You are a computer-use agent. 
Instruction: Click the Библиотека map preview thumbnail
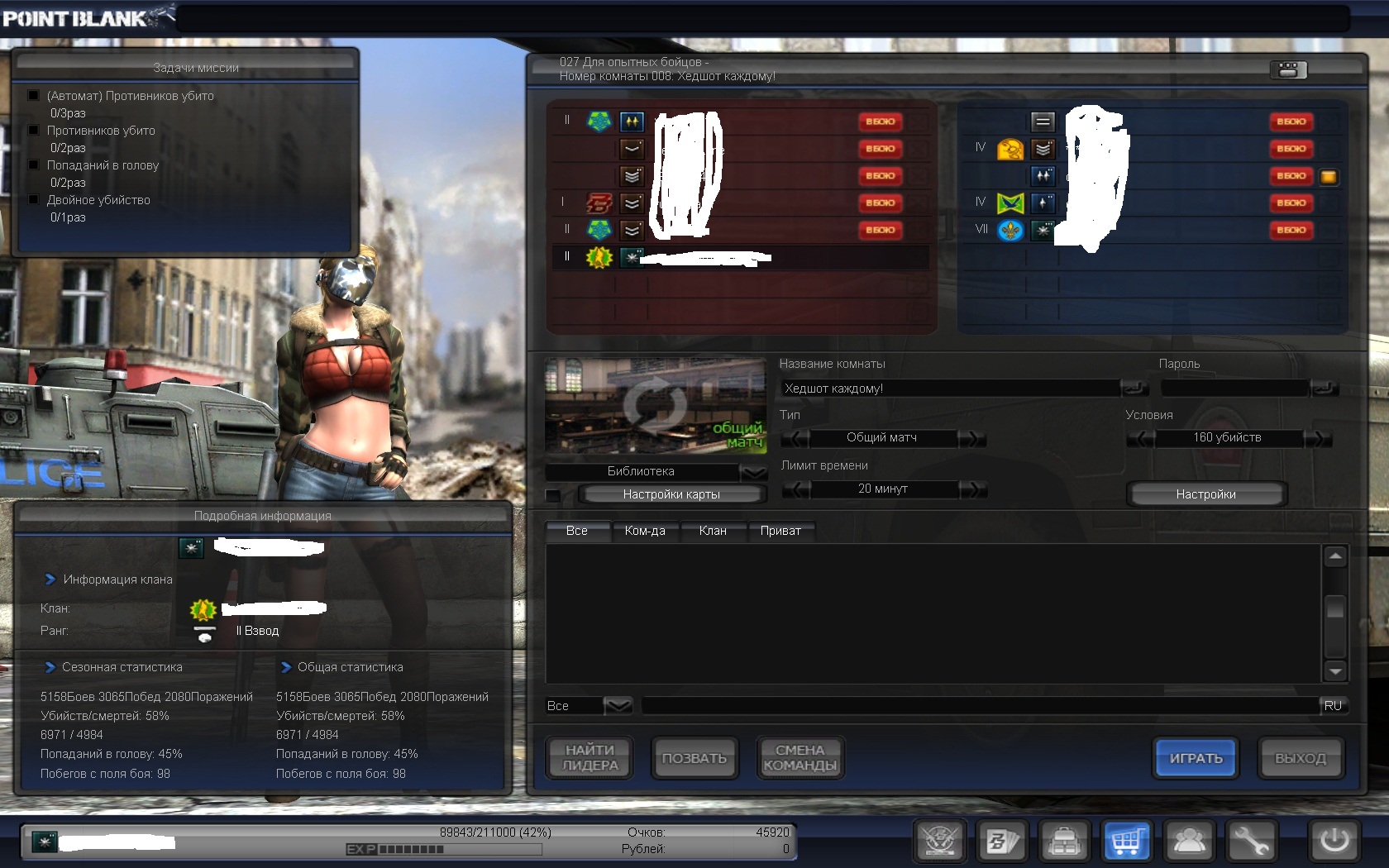click(x=656, y=405)
